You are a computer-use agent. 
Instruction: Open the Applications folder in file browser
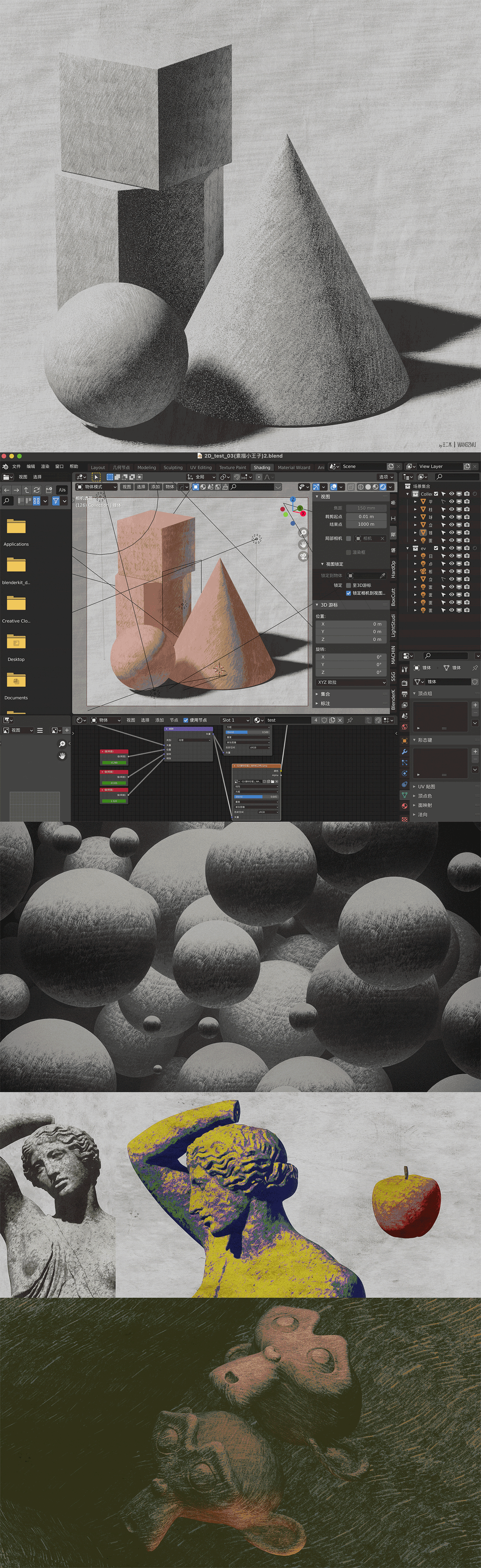click(16, 531)
